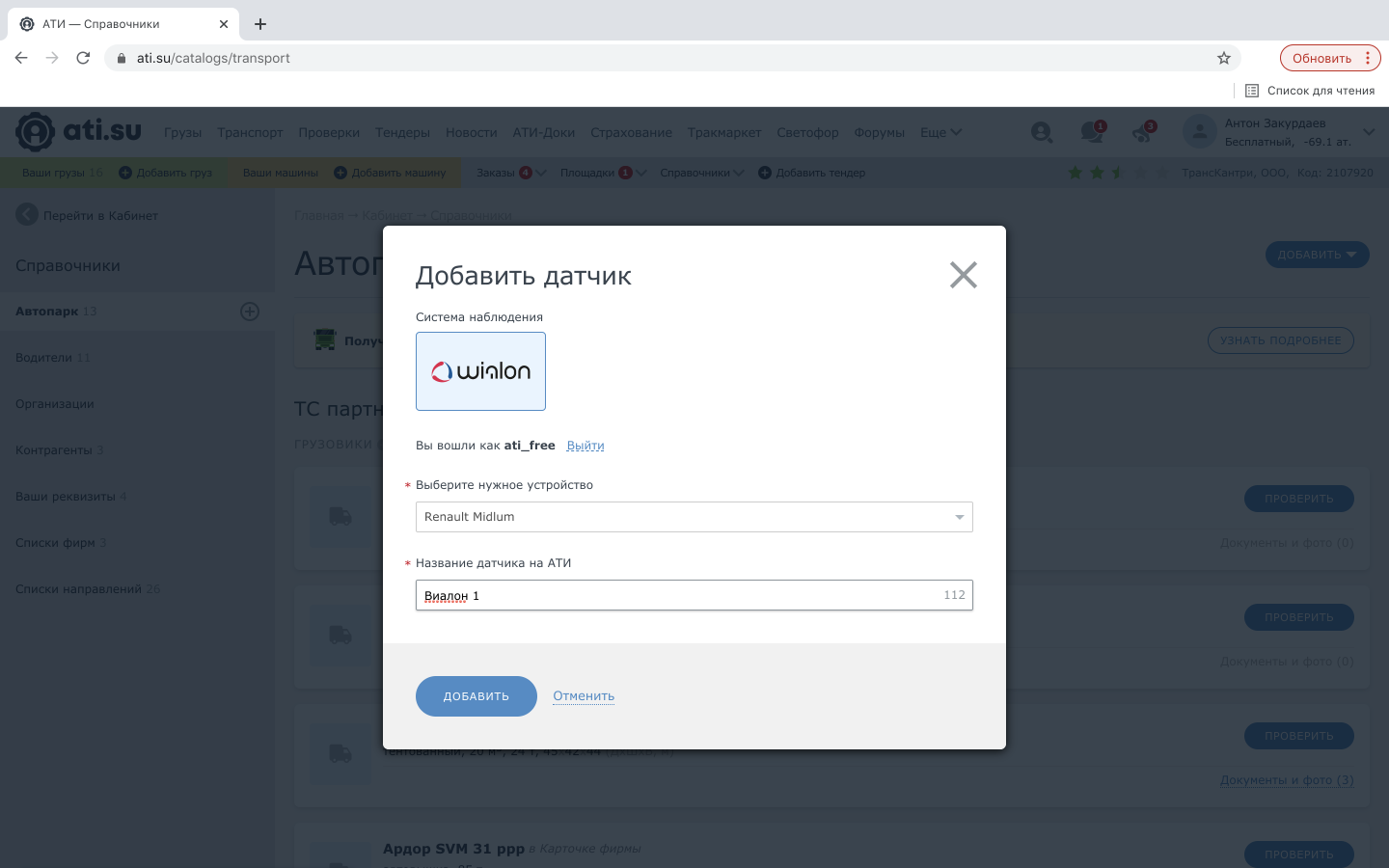Click УЗНАТЬ ПОДРОБНЕЕ button
This screenshot has height=868, width=1389.
pyautogui.click(x=1280, y=340)
